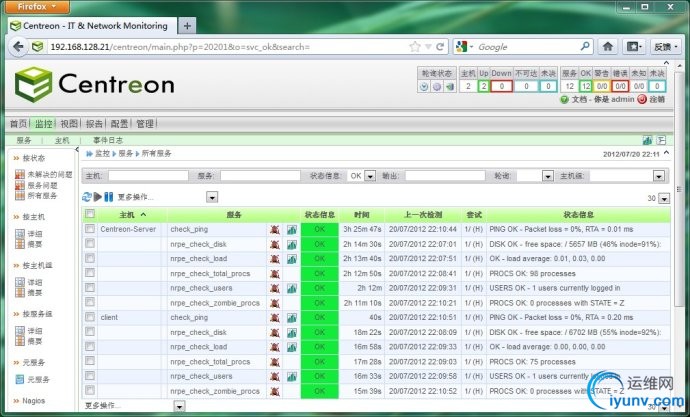Open graph icon for load average 0.00 row
This screenshot has height=417, width=690.
coord(292,347)
